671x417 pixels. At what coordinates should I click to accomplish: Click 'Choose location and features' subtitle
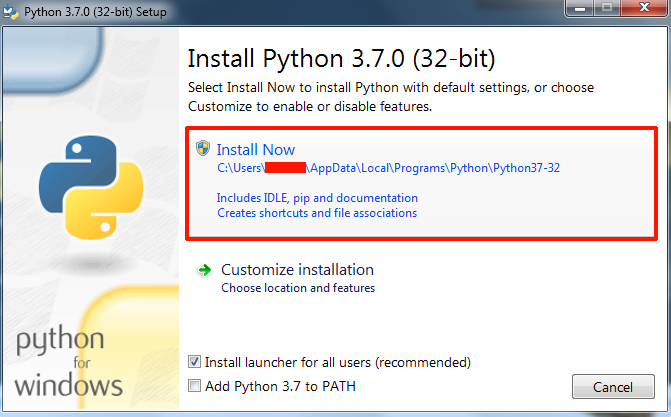[298, 288]
